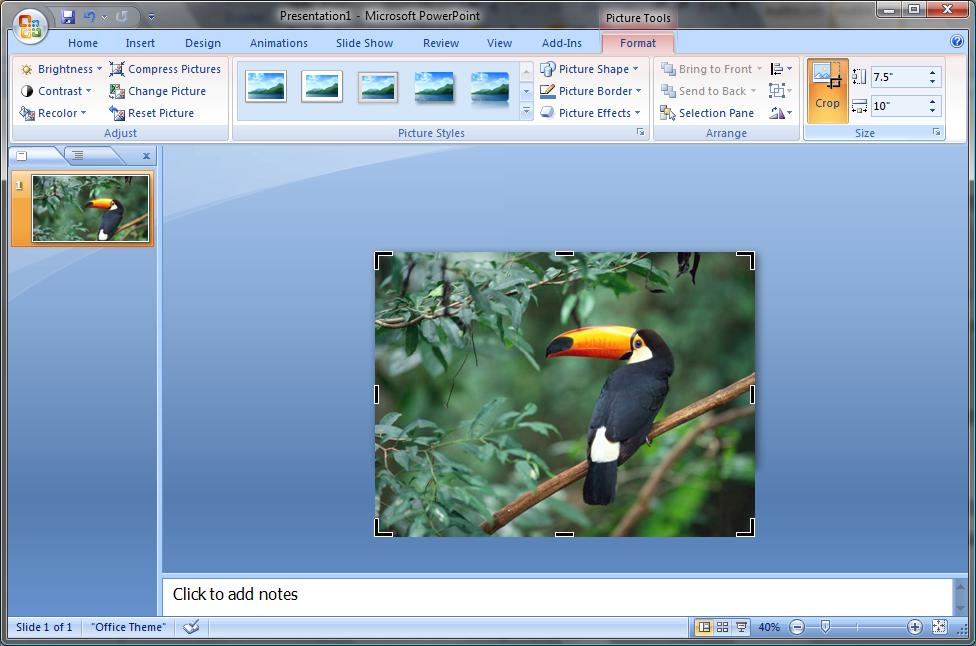The image size is (976, 646).
Task: Switch to Slide Sorter view
Action: [x=721, y=627]
